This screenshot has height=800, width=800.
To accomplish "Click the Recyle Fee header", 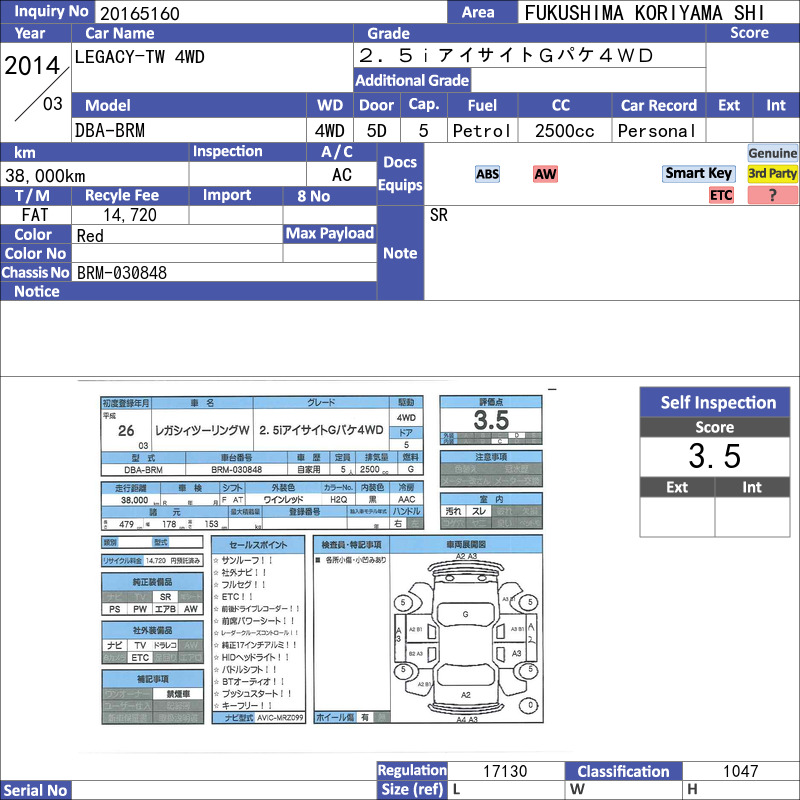I will coord(130,195).
